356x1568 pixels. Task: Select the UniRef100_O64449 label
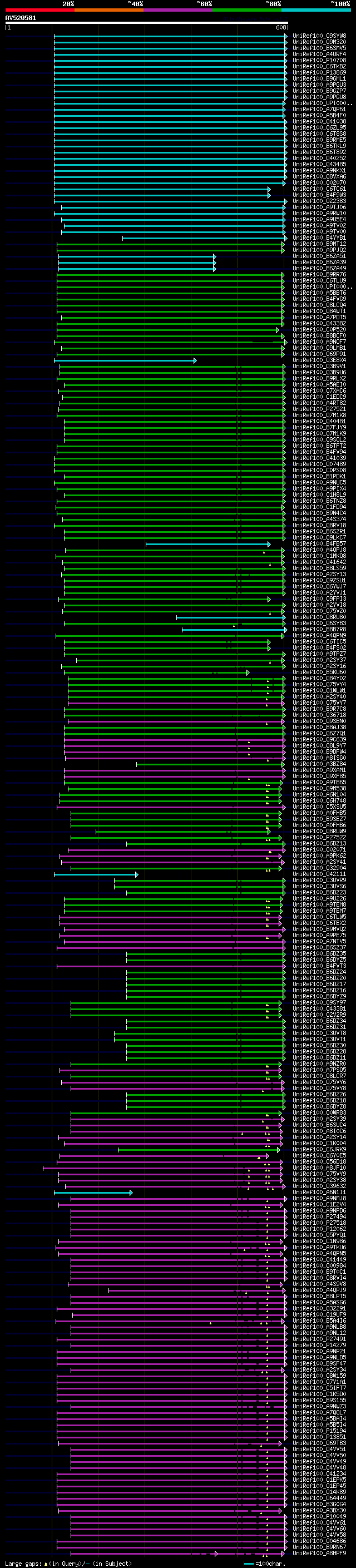pos(319,1498)
